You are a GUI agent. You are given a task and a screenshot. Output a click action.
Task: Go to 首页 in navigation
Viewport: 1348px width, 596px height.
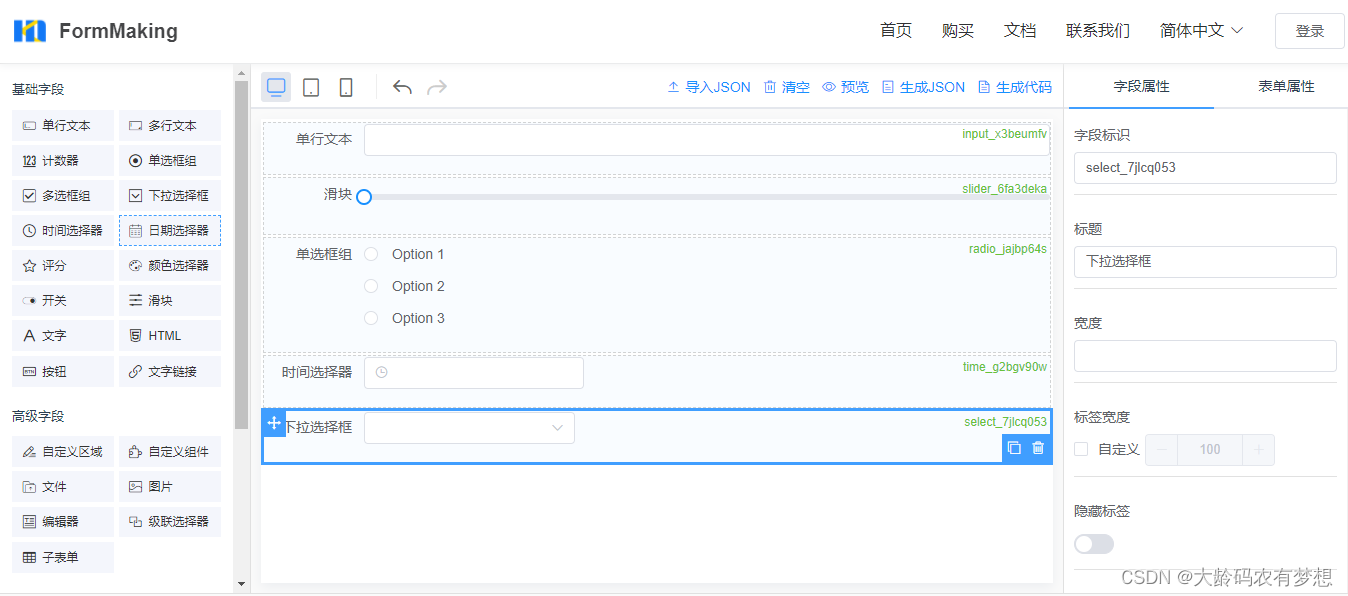896,30
